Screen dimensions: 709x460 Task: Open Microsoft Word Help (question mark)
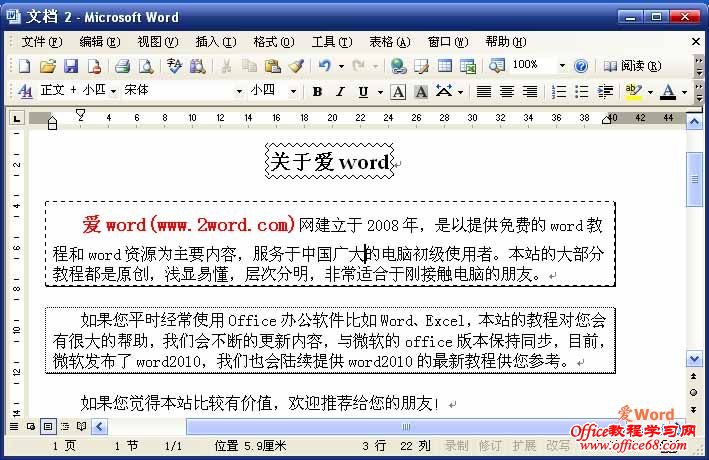click(581, 66)
